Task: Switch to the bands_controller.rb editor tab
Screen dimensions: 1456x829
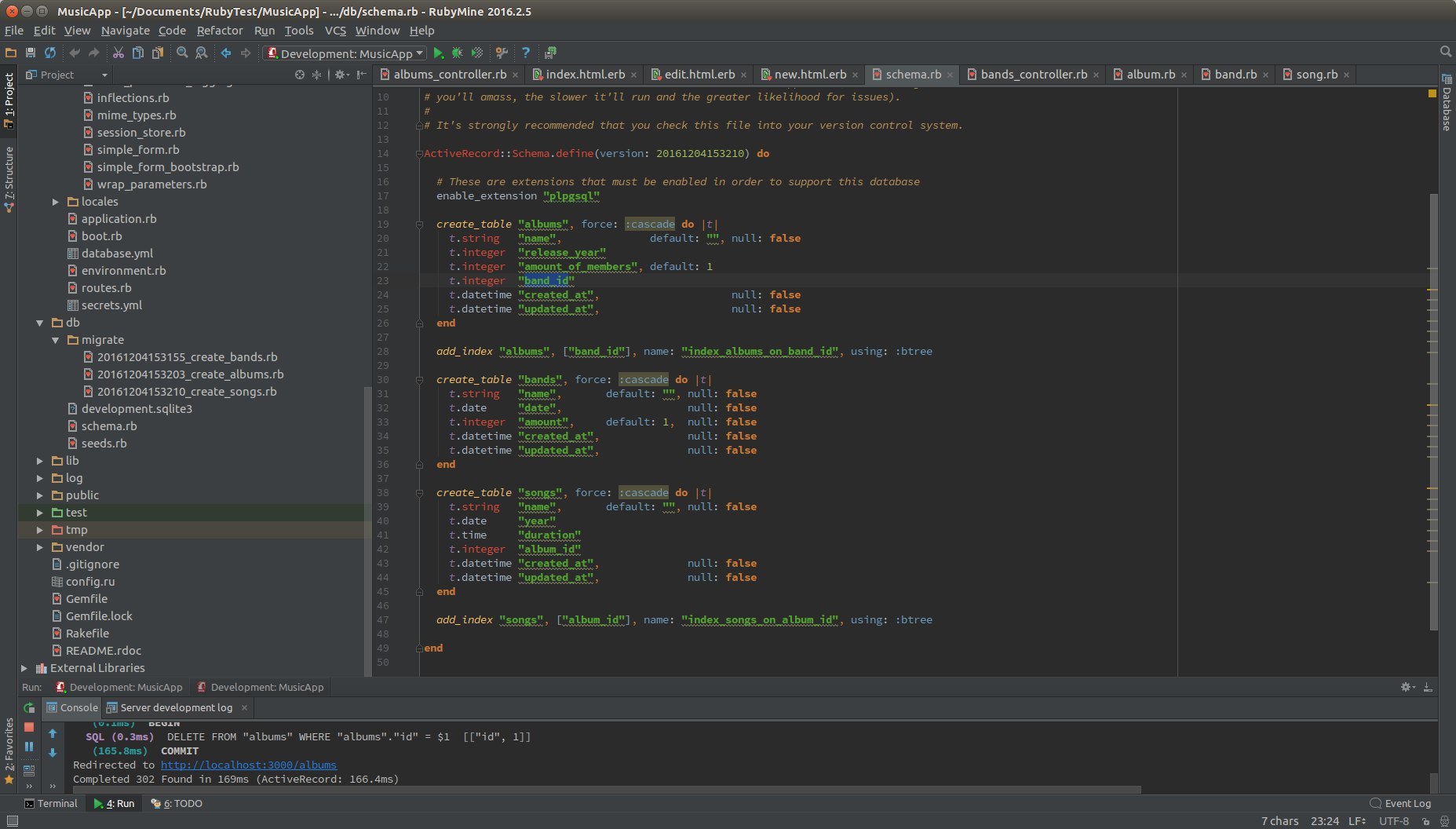Action: (x=1033, y=75)
